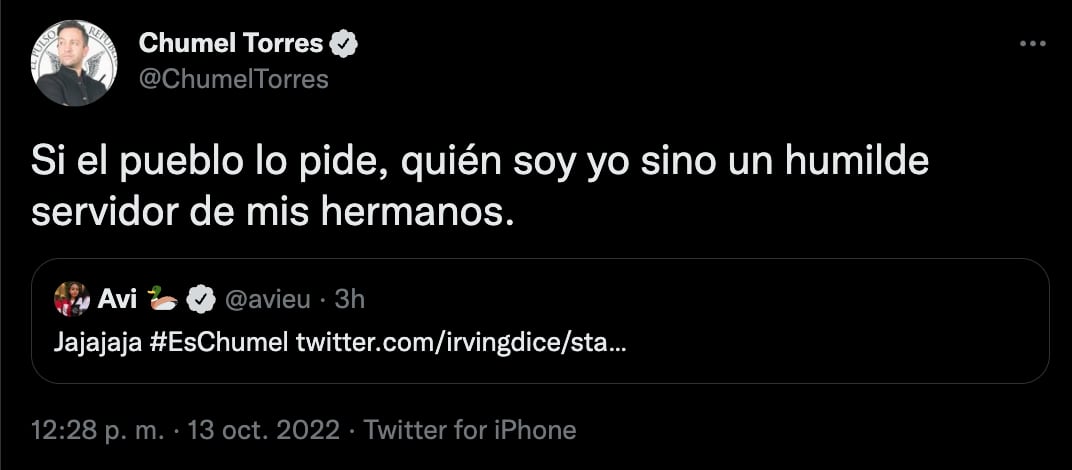Viewport: 1072px width, 470px height.
Task: Click Avi's verified checkmark badge
Action: pyautogui.click(x=204, y=297)
